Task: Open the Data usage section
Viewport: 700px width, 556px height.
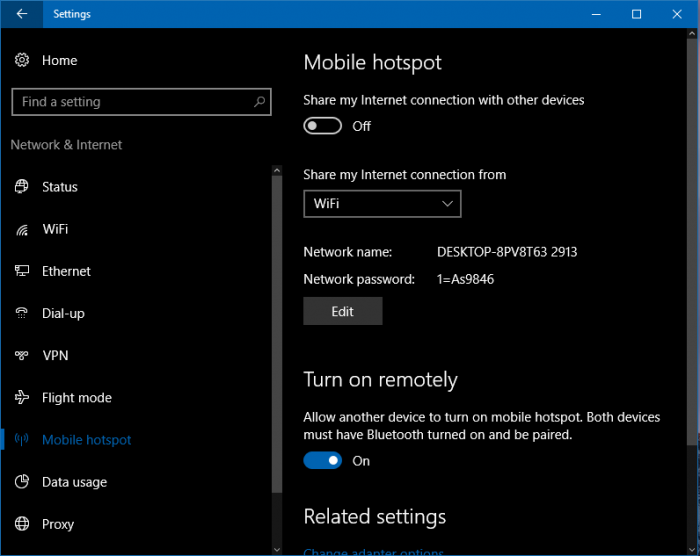Action: (75, 482)
